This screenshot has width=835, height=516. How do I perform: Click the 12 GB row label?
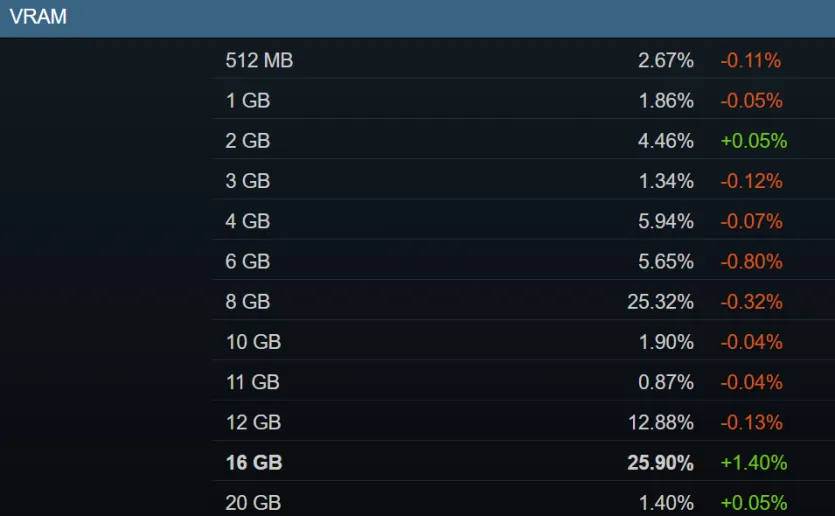tap(253, 422)
